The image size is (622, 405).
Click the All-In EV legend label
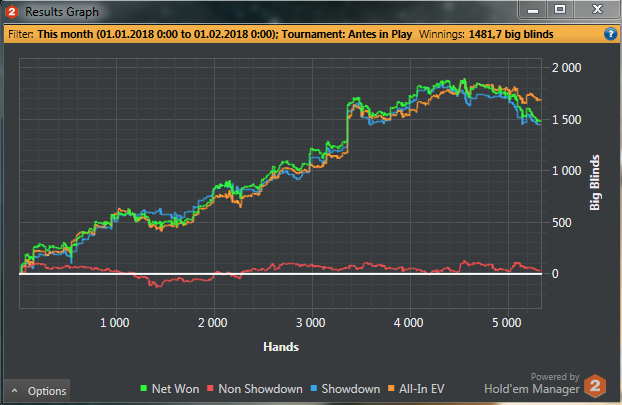422,389
